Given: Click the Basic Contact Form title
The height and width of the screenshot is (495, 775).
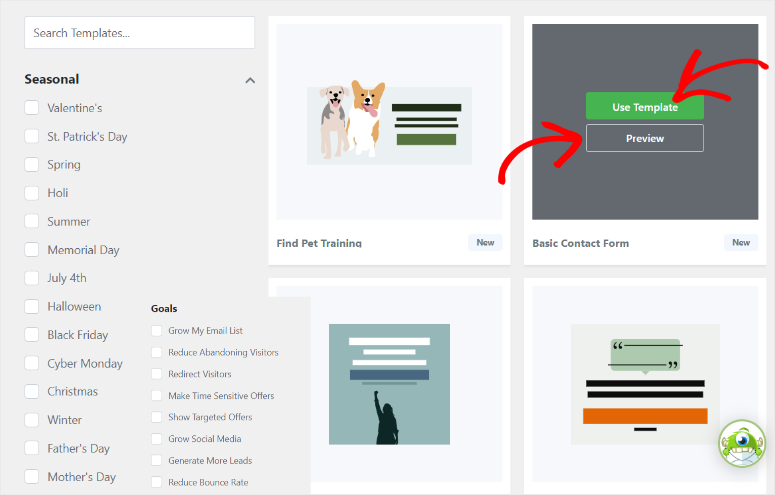Looking at the screenshot, I should [581, 243].
